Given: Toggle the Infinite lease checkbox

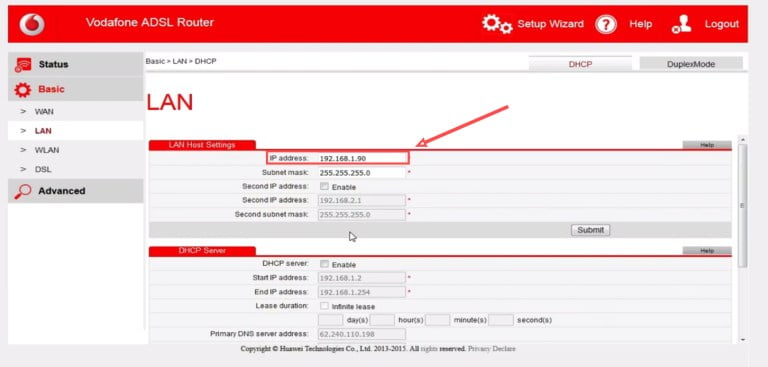Looking at the screenshot, I should pyautogui.click(x=324, y=306).
